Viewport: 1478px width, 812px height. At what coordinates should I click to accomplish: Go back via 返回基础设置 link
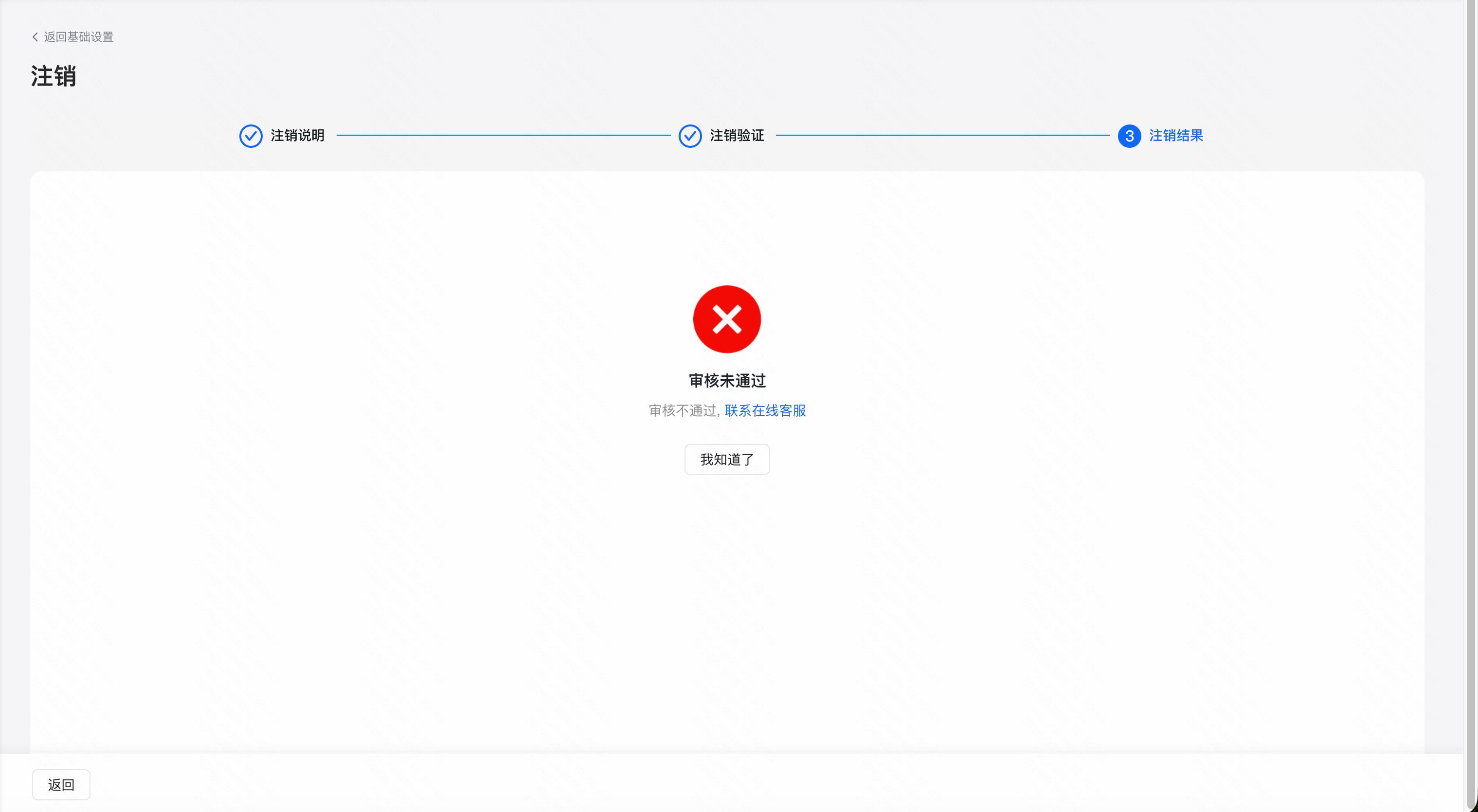(79, 36)
